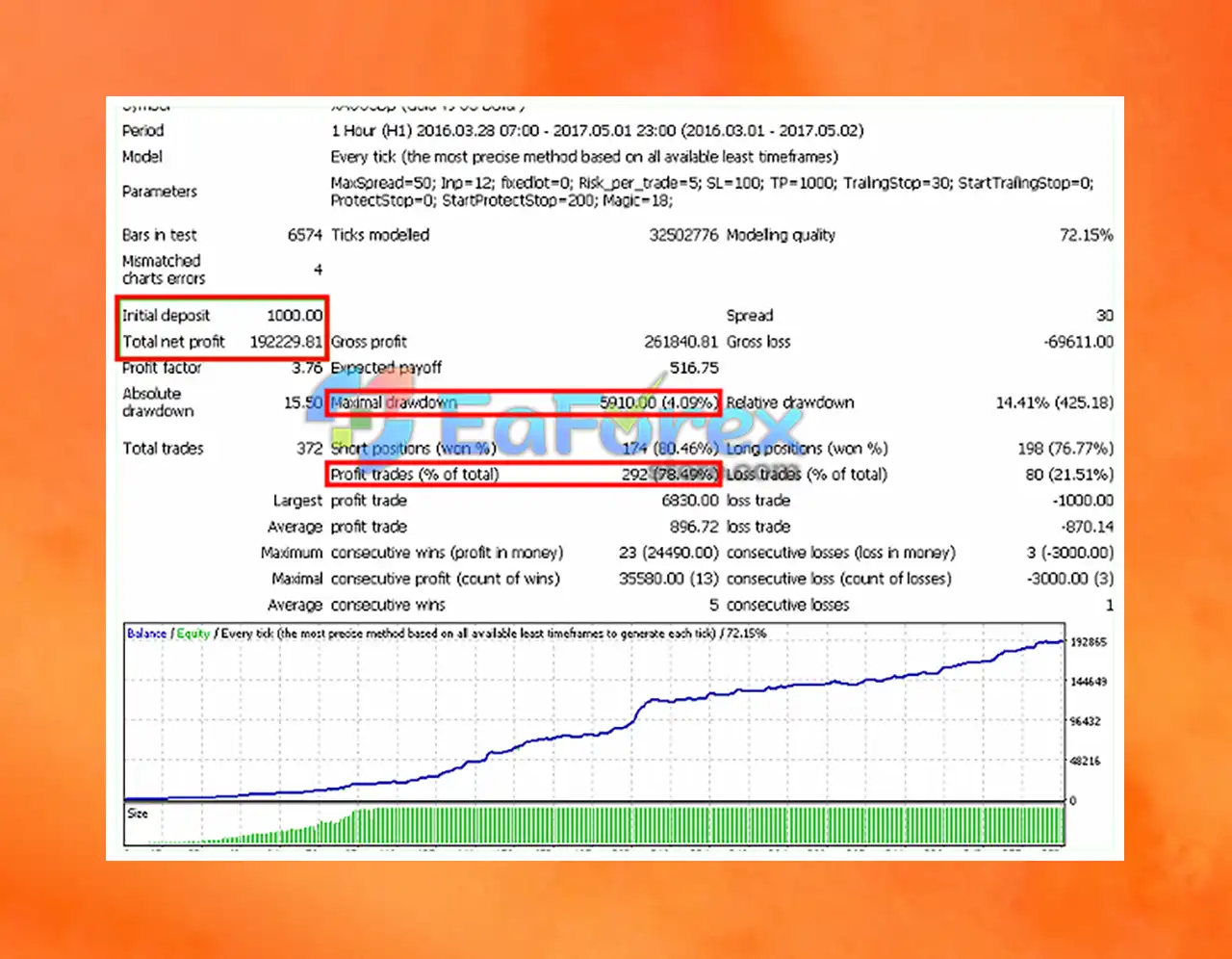Click the 'Modeling quality' label

781,235
